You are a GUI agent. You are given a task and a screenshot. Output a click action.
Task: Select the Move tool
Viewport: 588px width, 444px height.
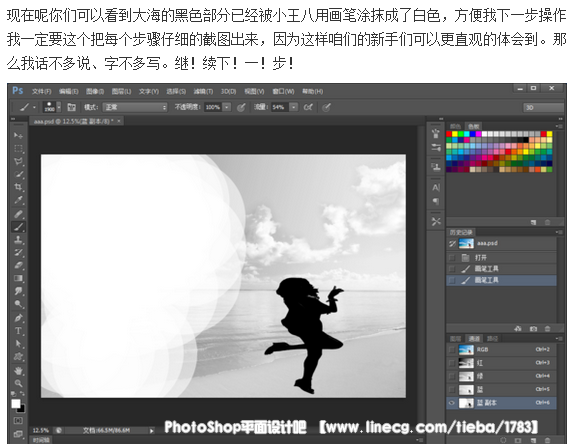[18, 135]
